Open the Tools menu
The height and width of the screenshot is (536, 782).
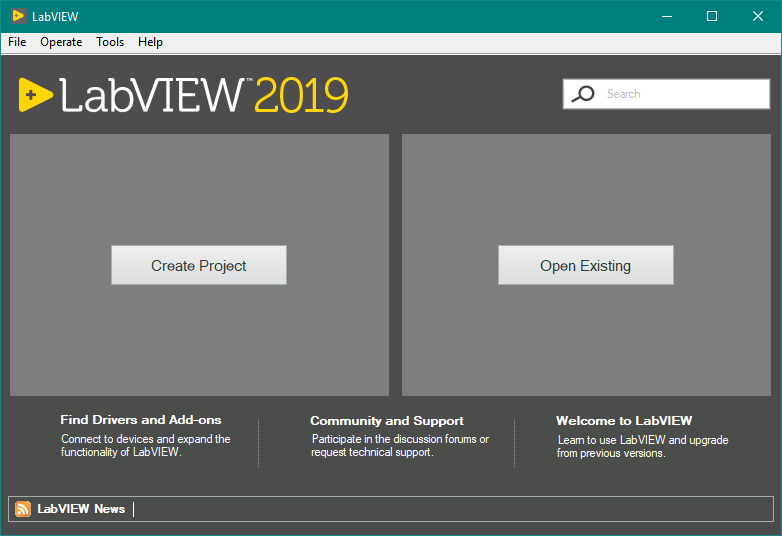[110, 42]
